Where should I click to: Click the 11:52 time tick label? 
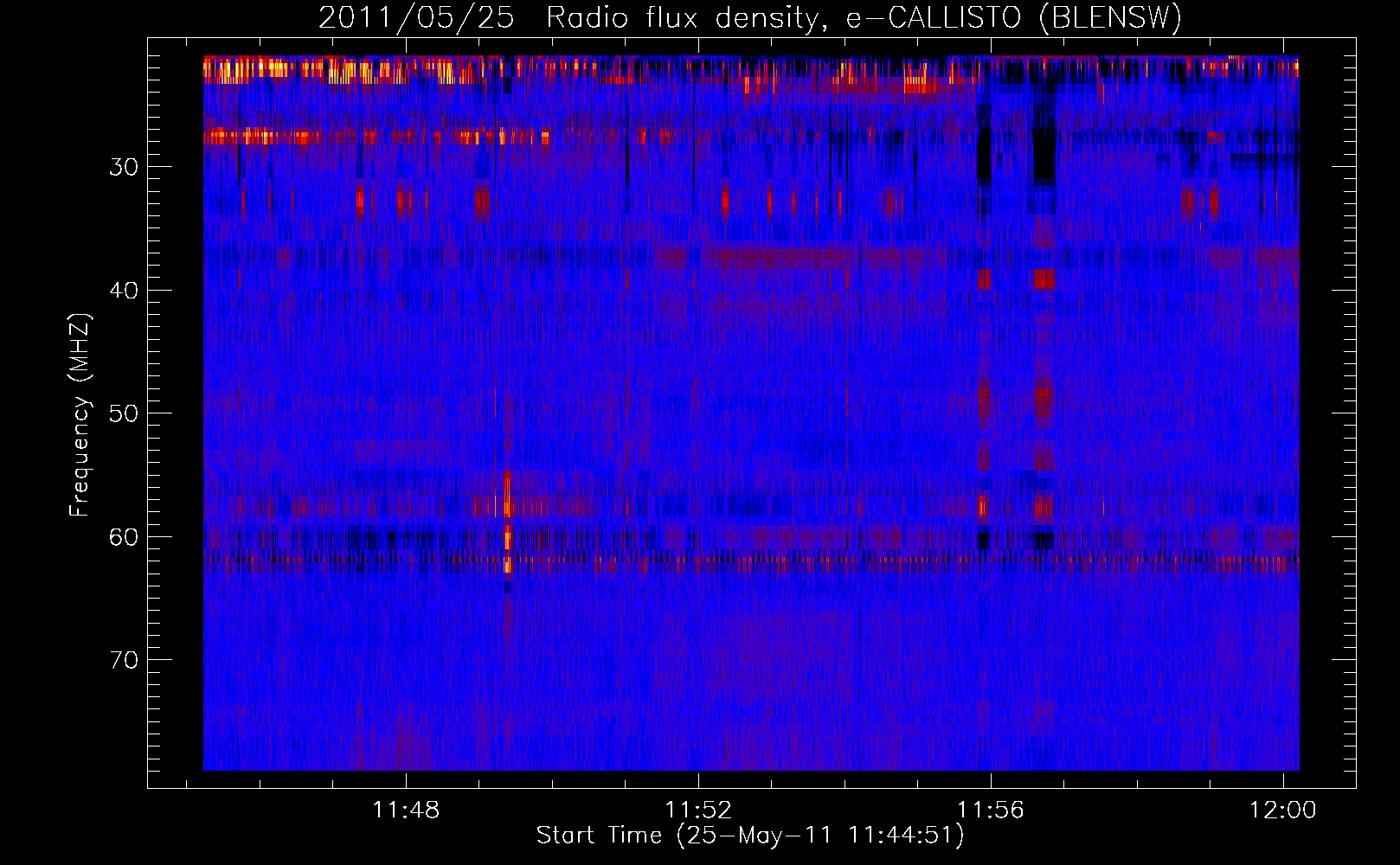pyautogui.click(x=698, y=810)
